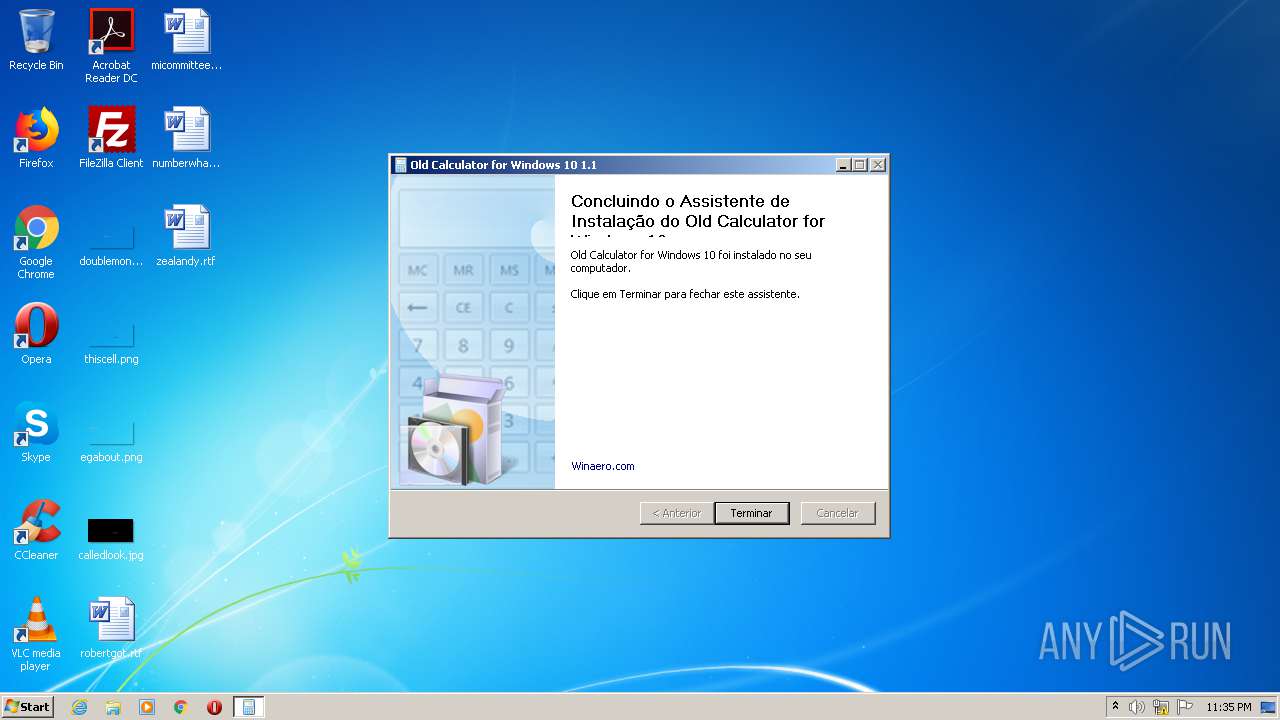Select the doublemon file icon

111,243
